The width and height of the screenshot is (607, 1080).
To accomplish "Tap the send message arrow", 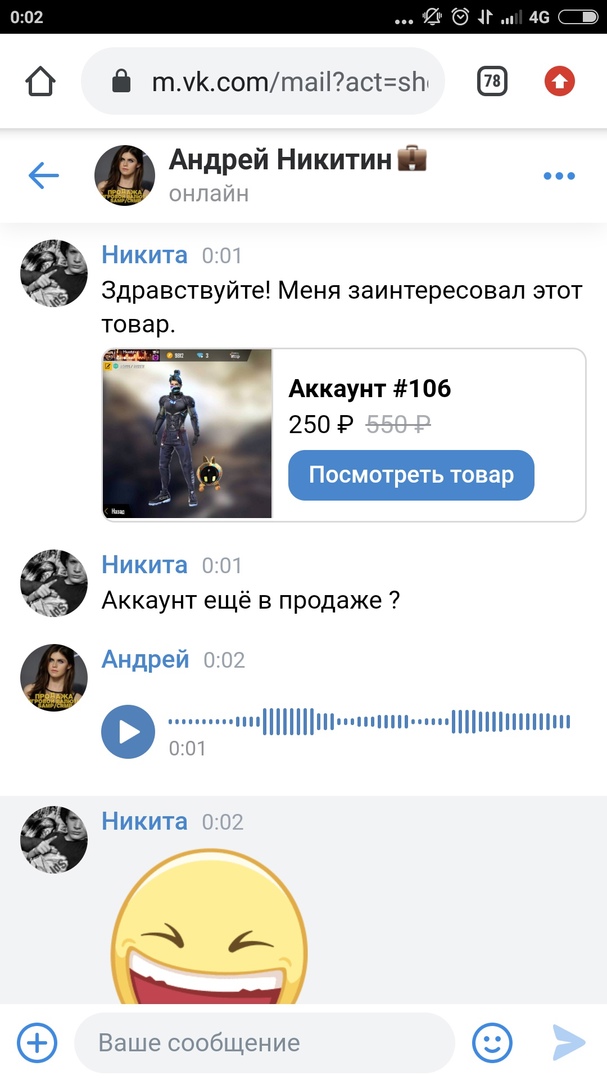I will [x=568, y=1042].
